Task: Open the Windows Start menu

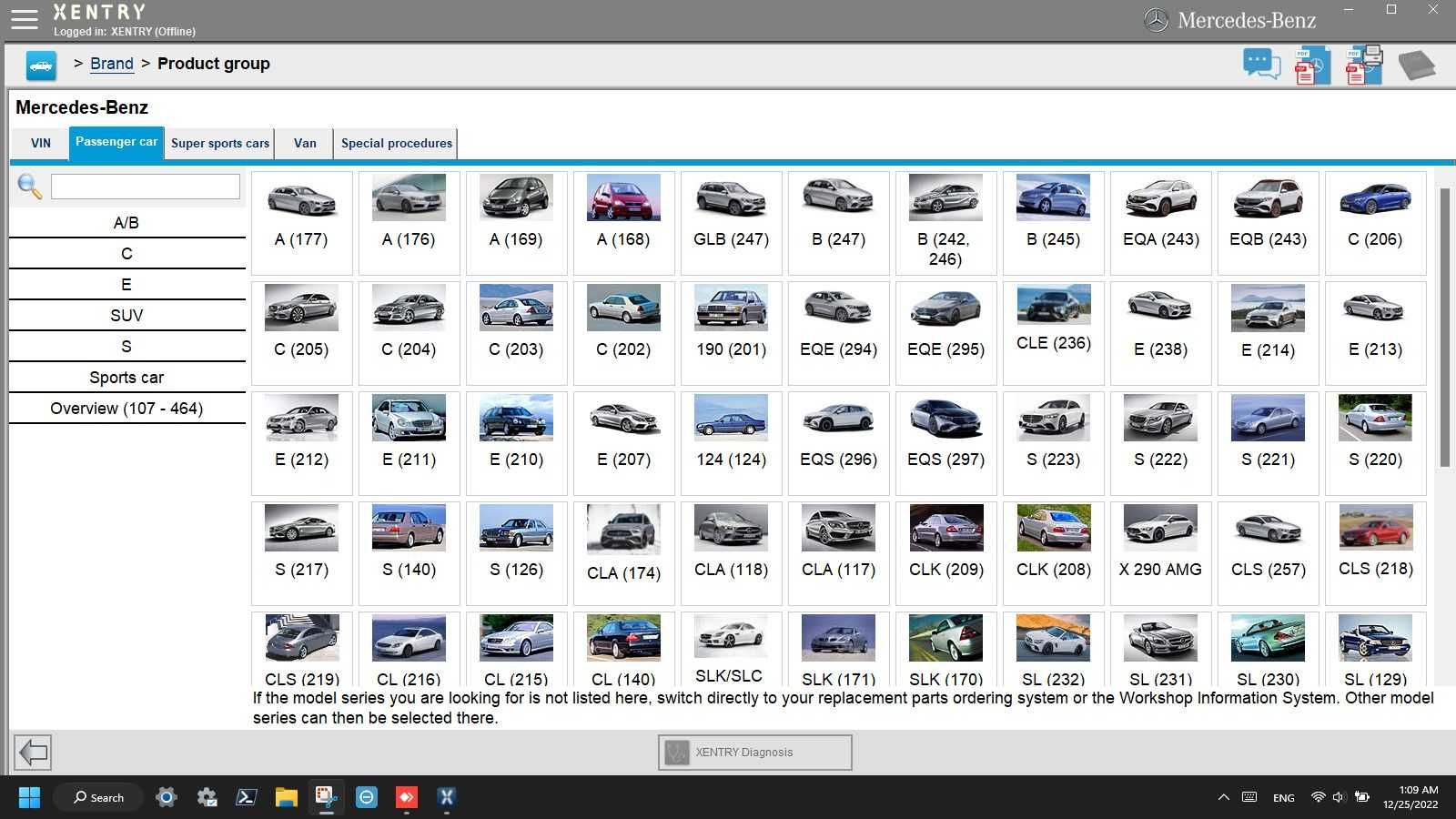Action: click(29, 797)
